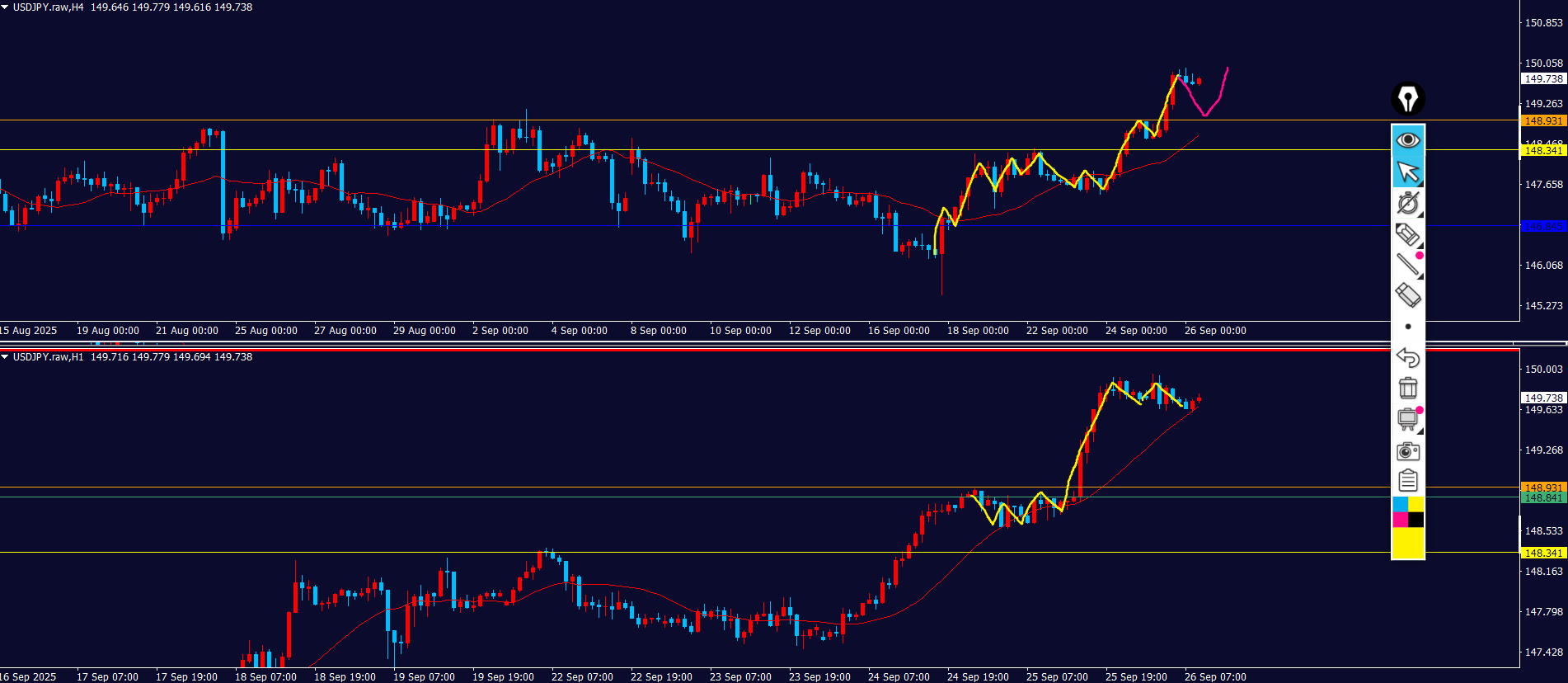Select the arrow cursor tool

1407,172
